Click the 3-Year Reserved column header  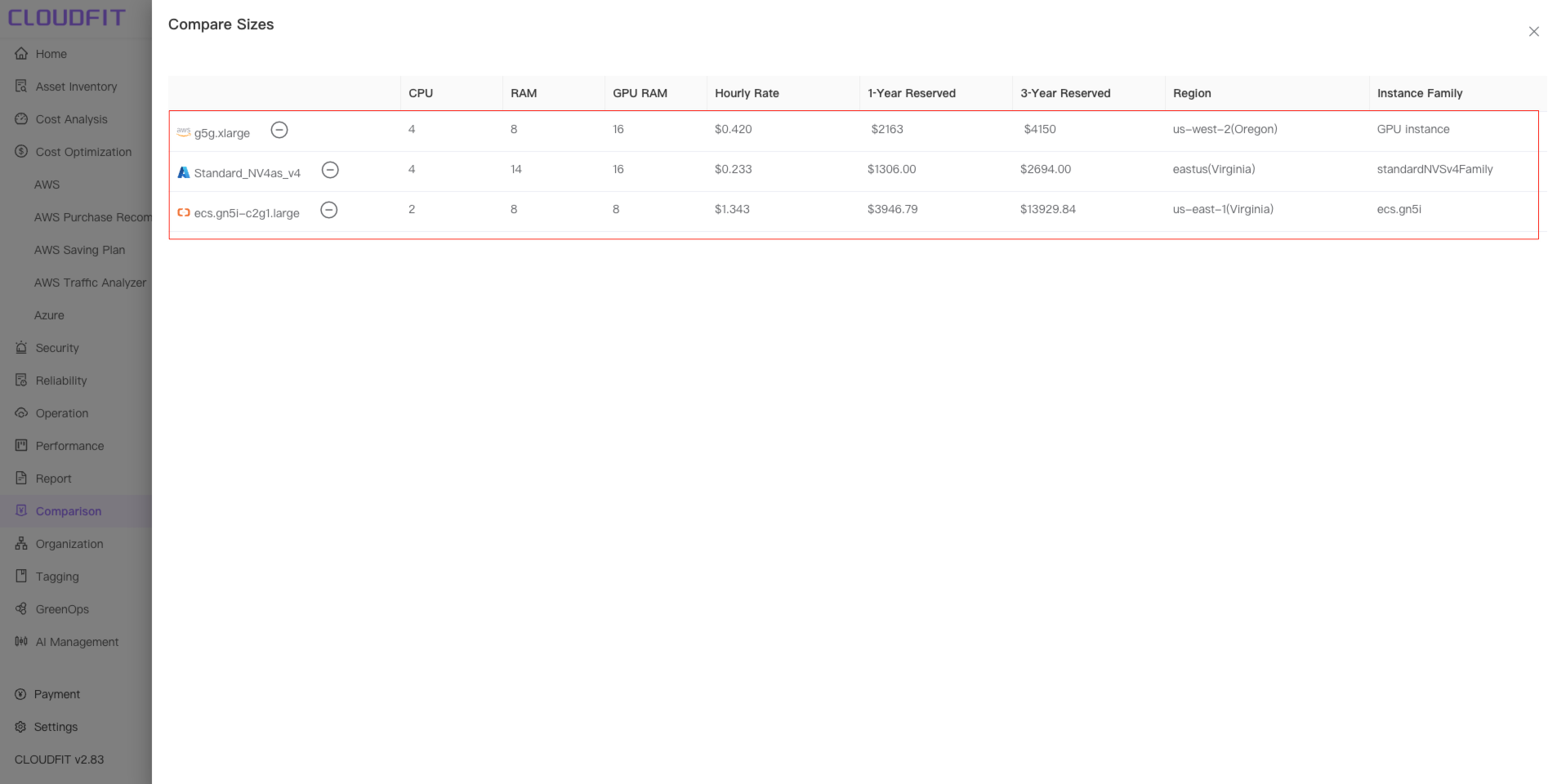point(1065,93)
